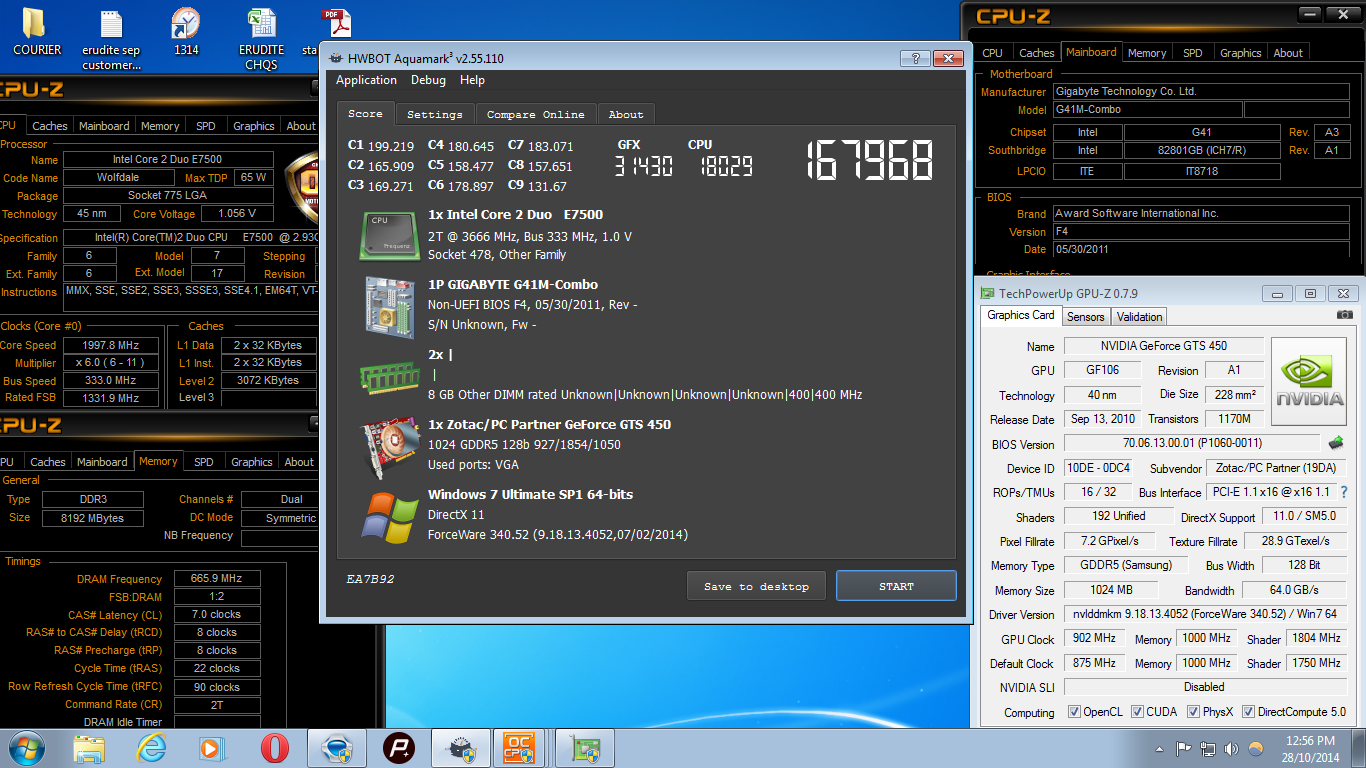Click the Aquamark title bar help button

coord(915,58)
